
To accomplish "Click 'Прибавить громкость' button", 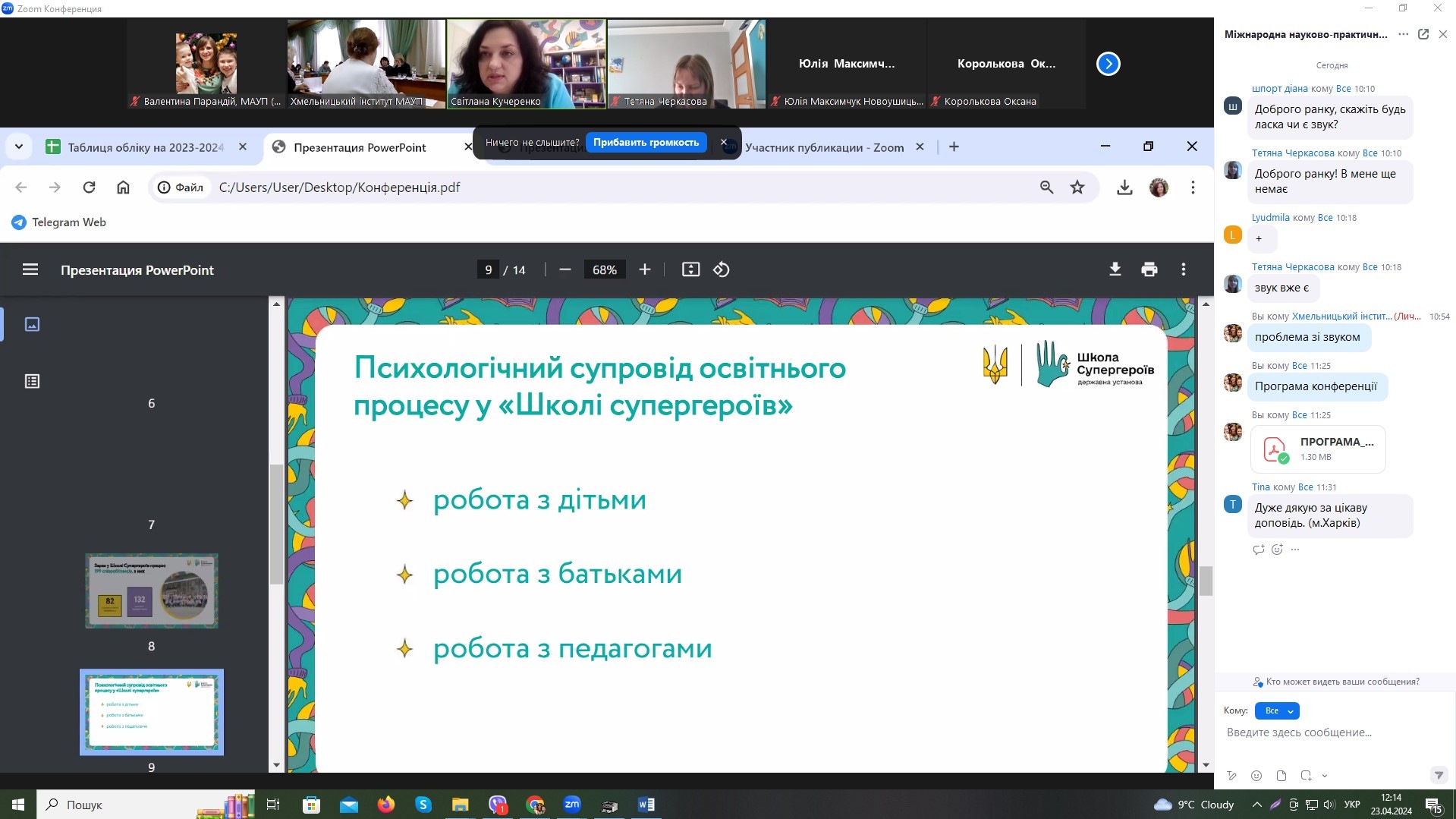I will pyautogui.click(x=646, y=142).
